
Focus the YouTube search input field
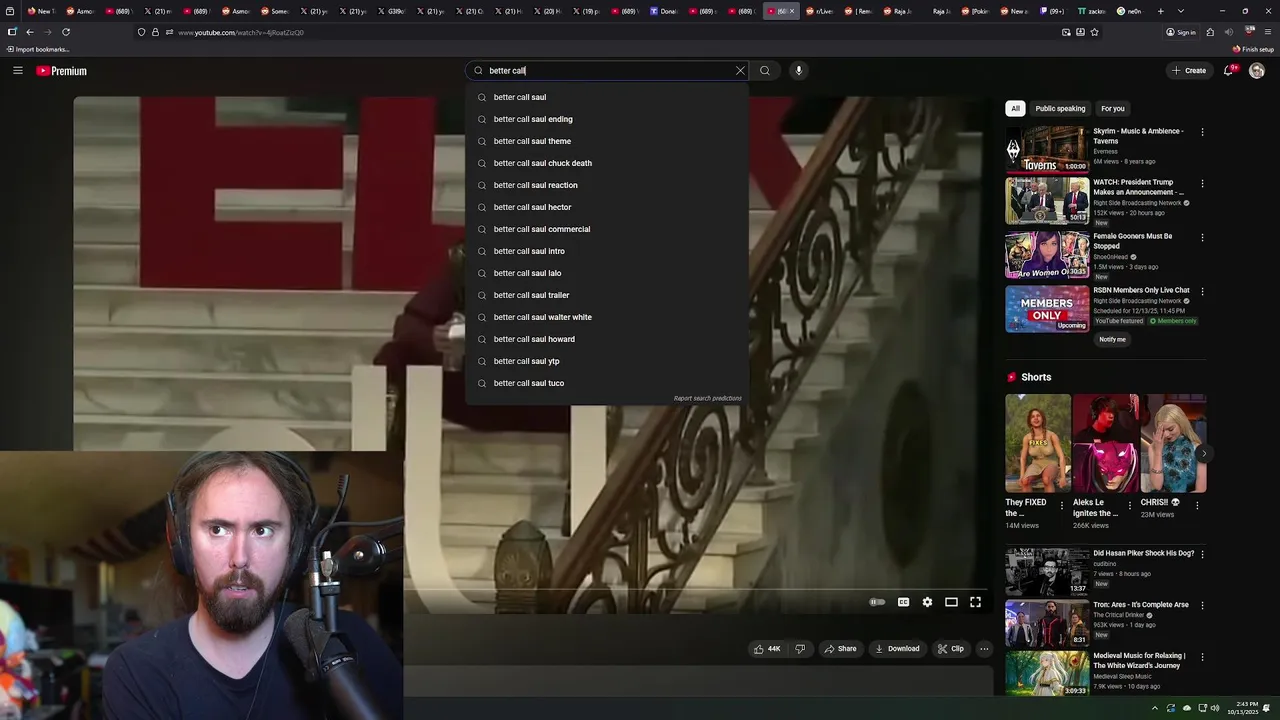pos(608,71)
